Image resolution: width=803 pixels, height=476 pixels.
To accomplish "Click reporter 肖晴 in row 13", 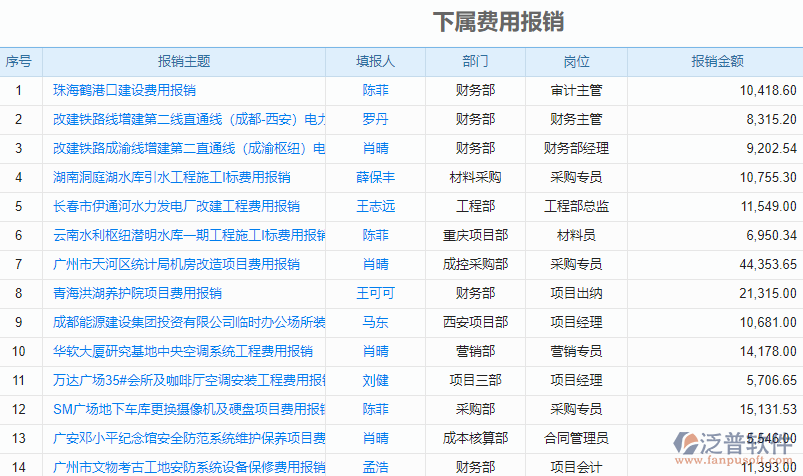I will [375, 439].
